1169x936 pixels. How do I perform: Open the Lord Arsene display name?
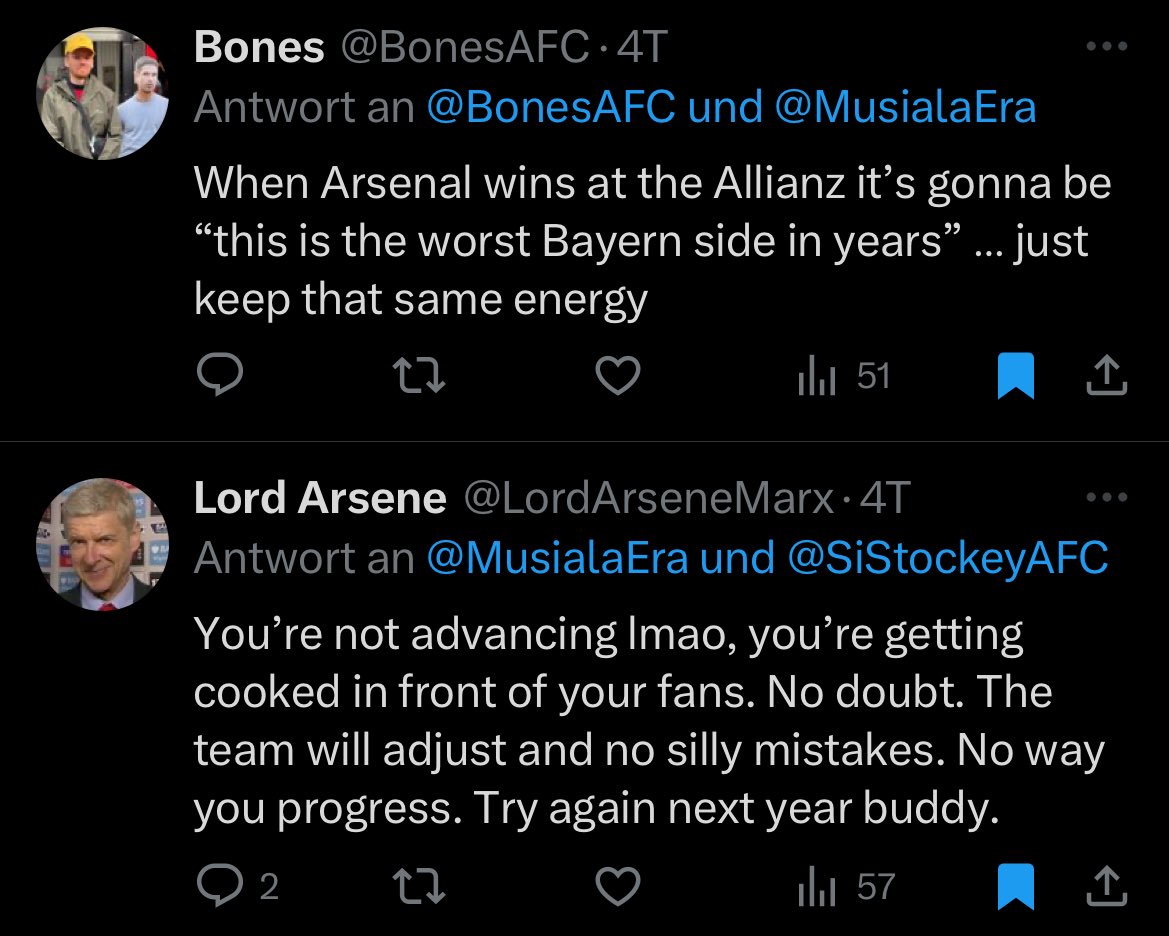click(320, 499)
